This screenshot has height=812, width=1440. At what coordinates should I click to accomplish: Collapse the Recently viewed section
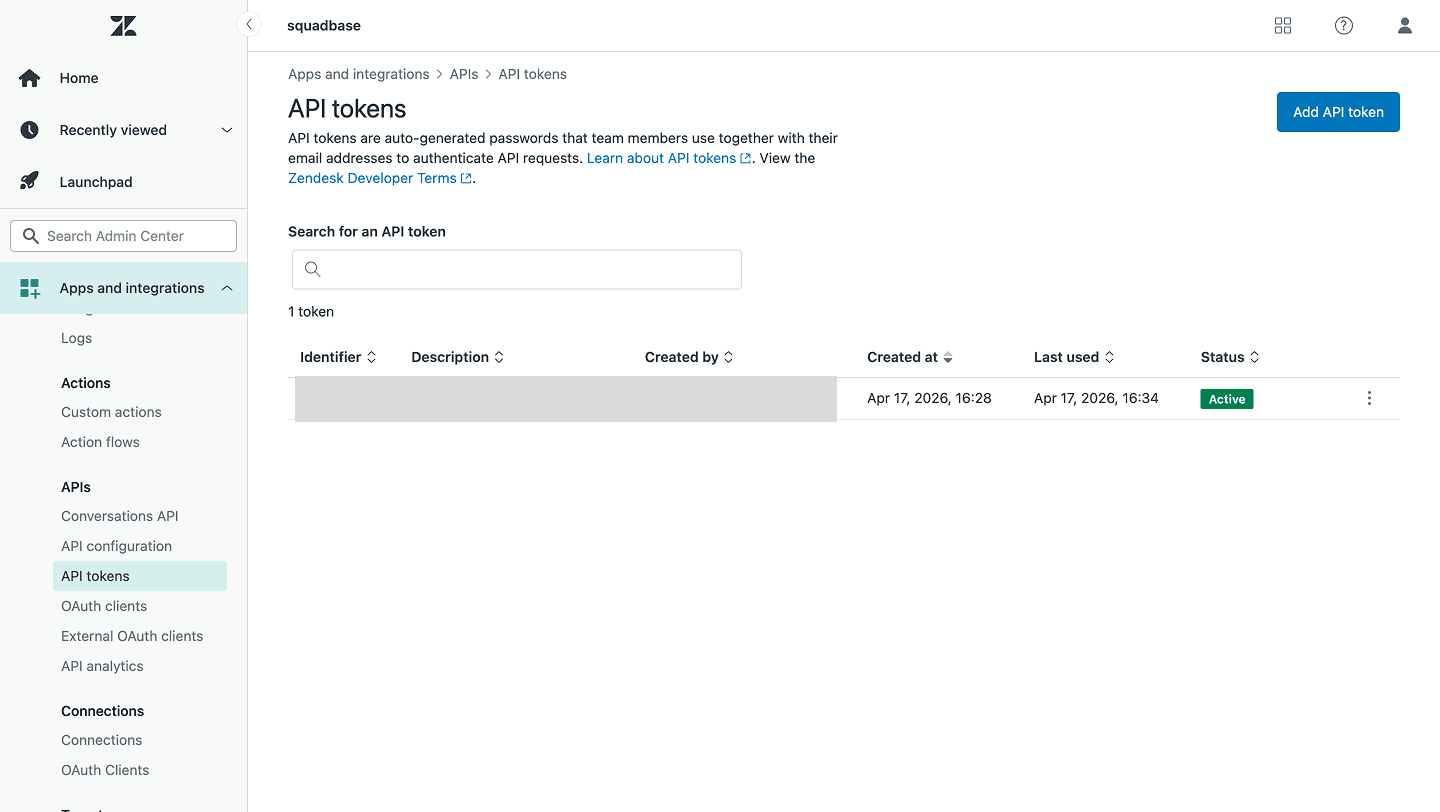[x=226, y=129]
